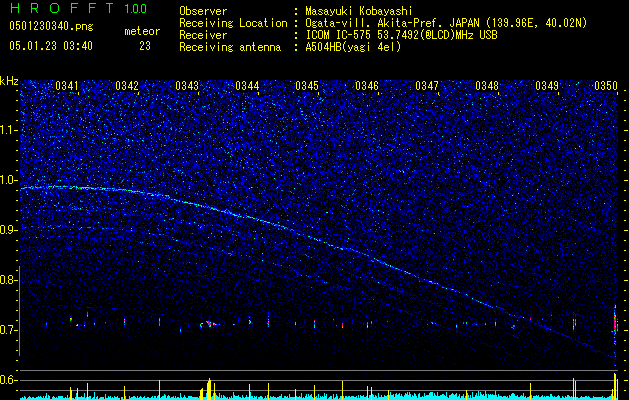The image size is (629, 400).
Task: Click the 0345 time marker
Action: click(x=307, y=86)
